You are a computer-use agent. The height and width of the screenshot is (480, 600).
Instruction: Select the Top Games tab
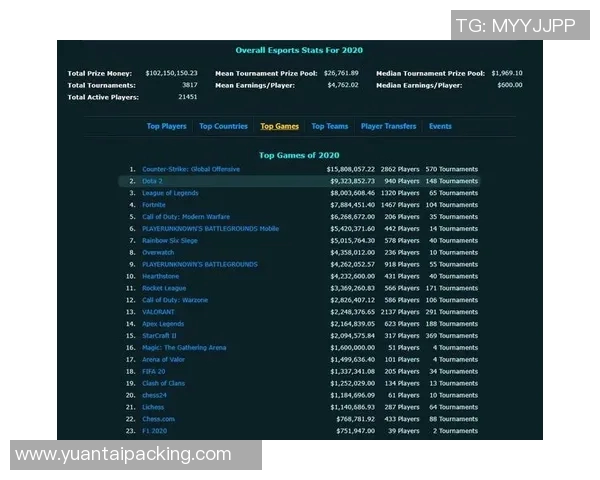pyautogui.click(x=279, y=127)
